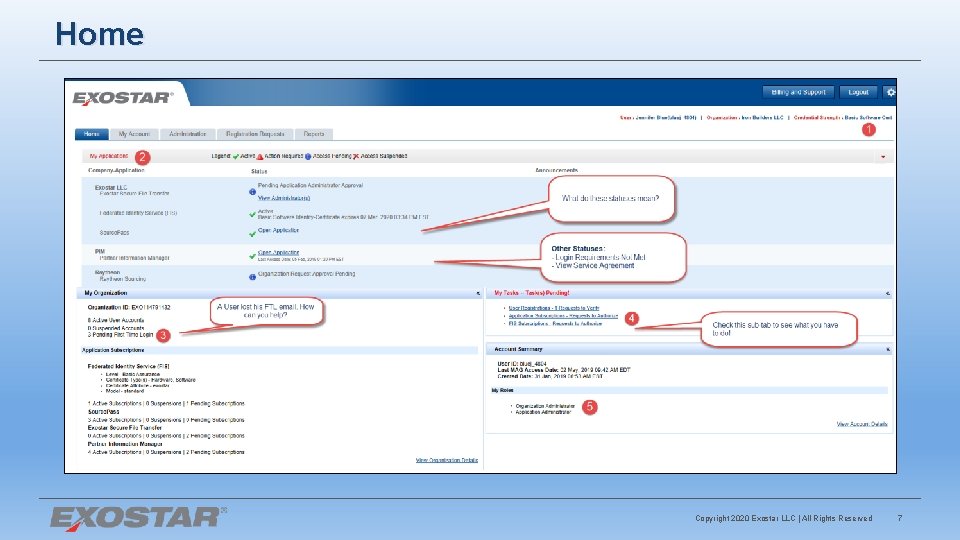Click the SourcePass application name in My Applications
This screenshot has width=960, height=540.
coord(114,233)
